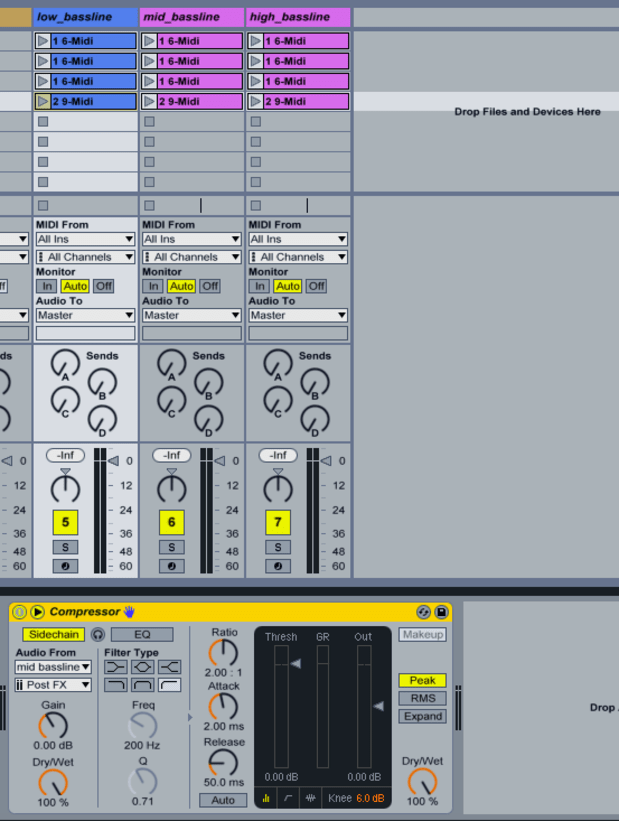
Task: Click the RMS mode button
Action: 422,698
